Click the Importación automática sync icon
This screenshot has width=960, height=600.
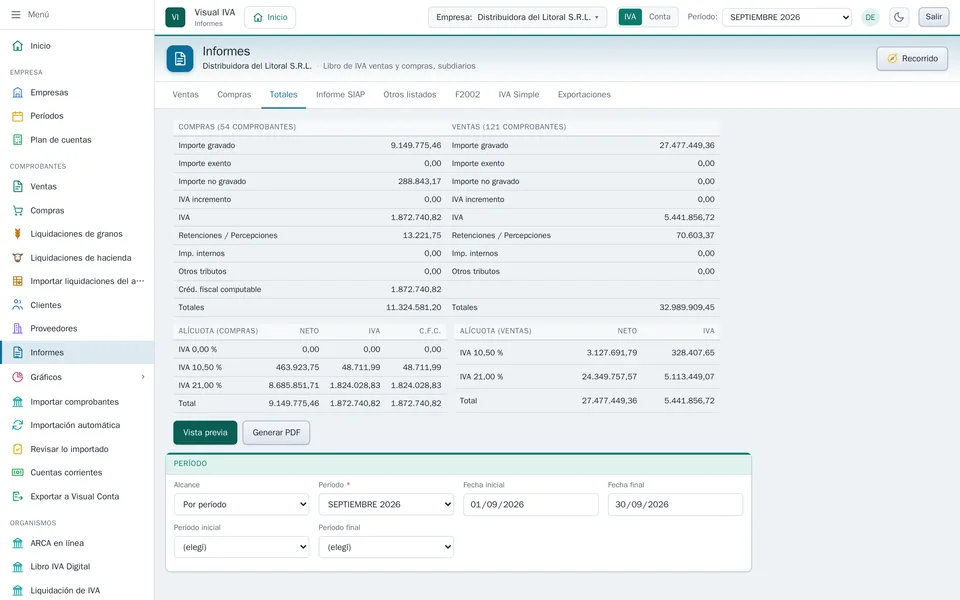tap(18, 425)
